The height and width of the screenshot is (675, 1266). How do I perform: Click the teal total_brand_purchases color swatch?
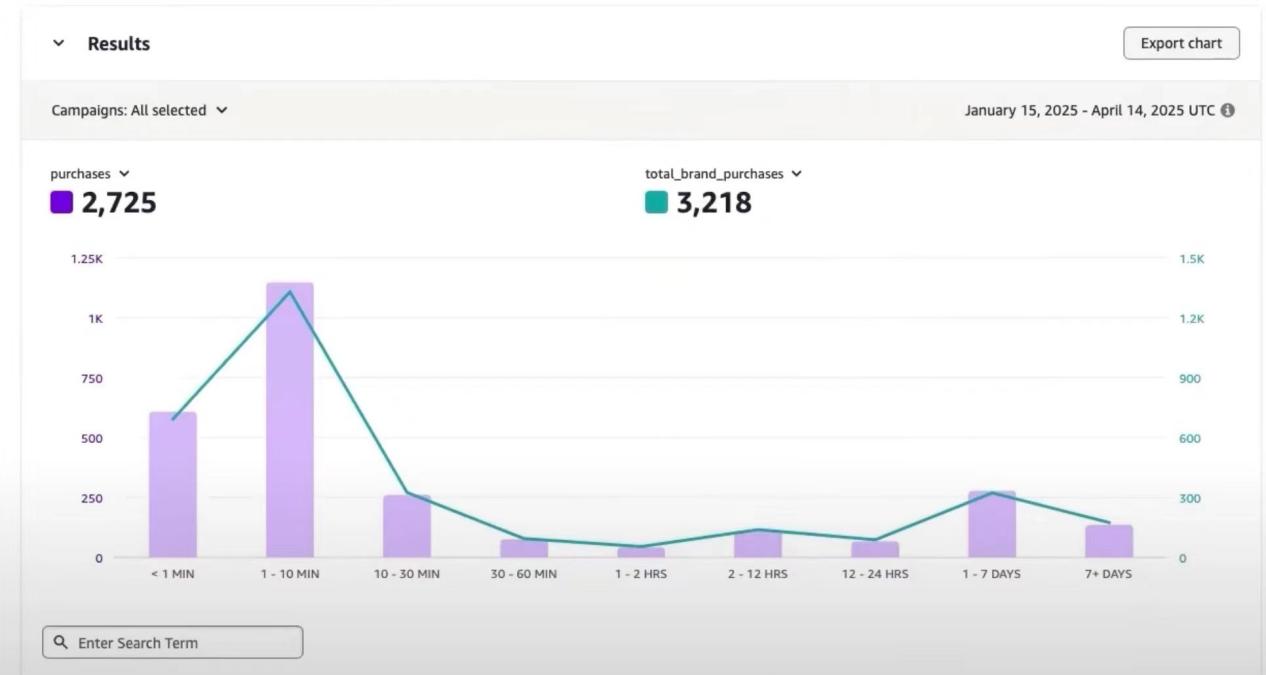pyautogui.click(x=656, y=203)
